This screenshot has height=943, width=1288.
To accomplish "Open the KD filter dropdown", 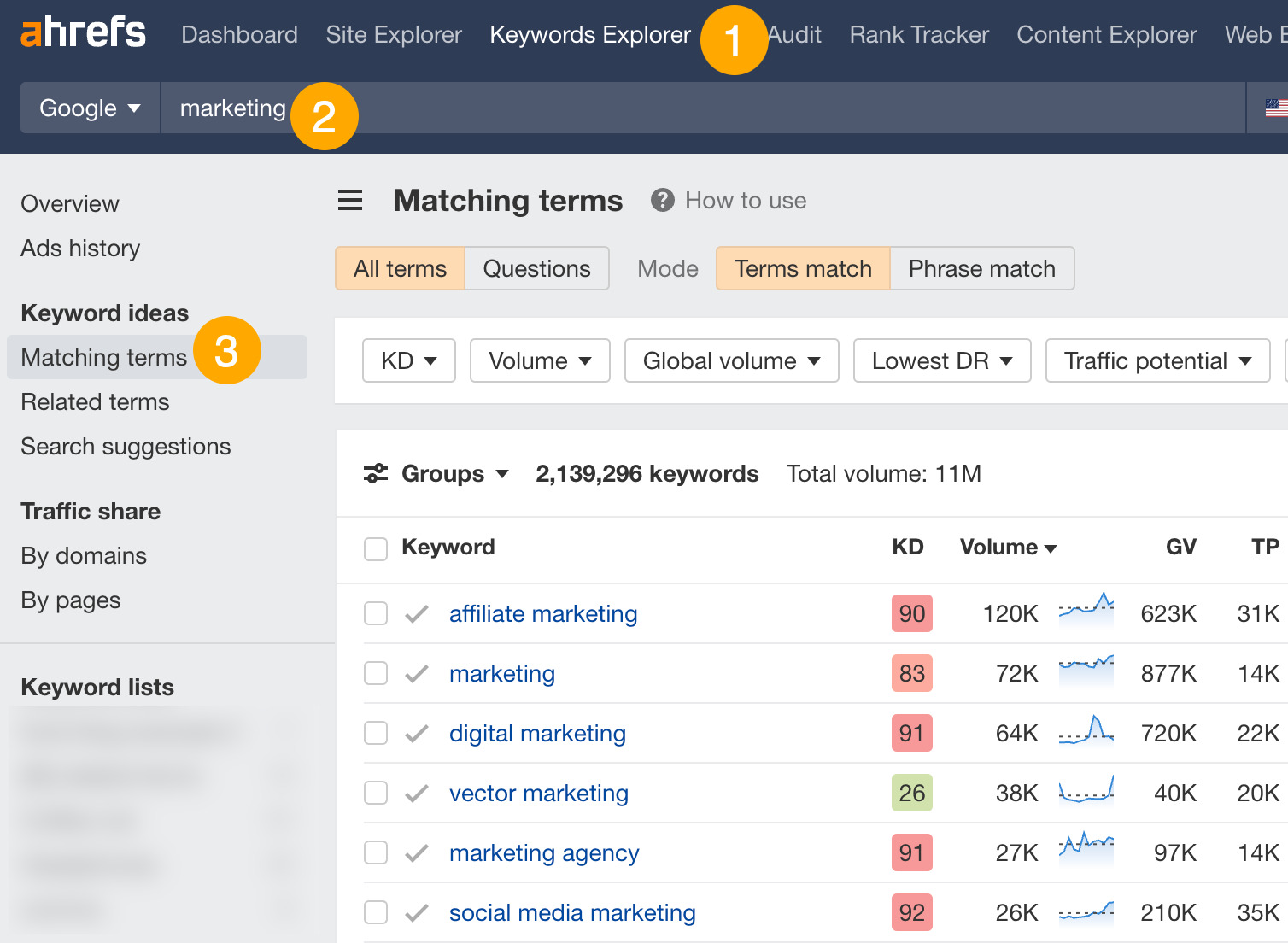I will (x=408, y=360).
